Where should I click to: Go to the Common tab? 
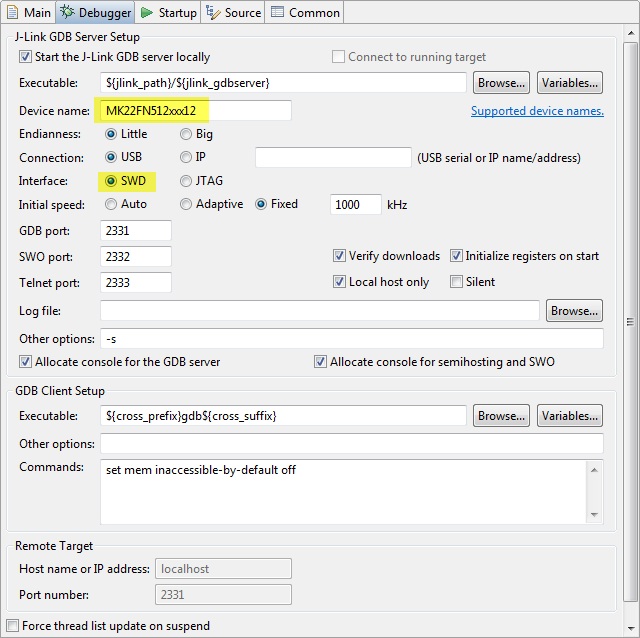pos(304,12)
